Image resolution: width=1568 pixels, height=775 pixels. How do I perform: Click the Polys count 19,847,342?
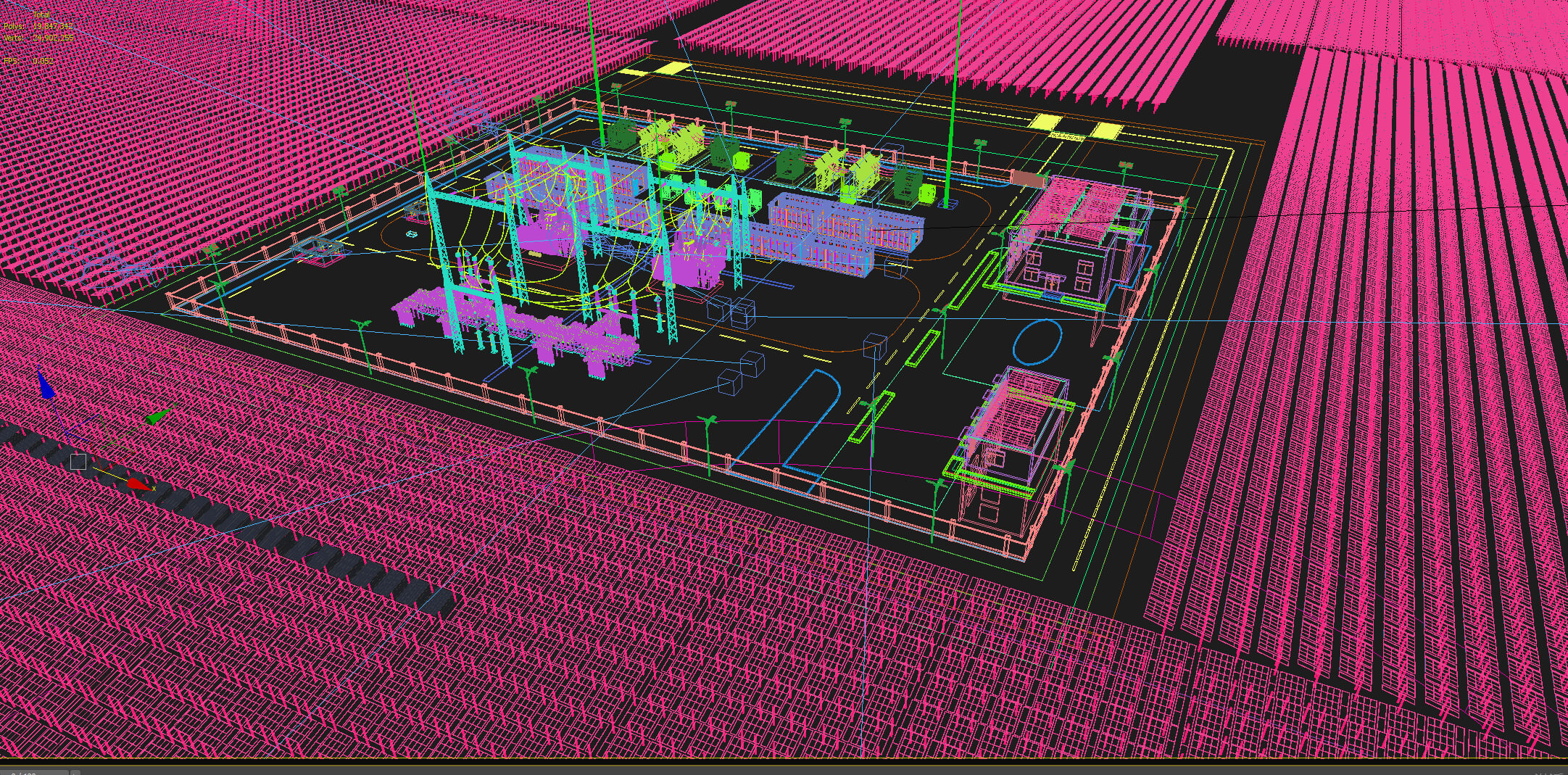tap(53, 26)
